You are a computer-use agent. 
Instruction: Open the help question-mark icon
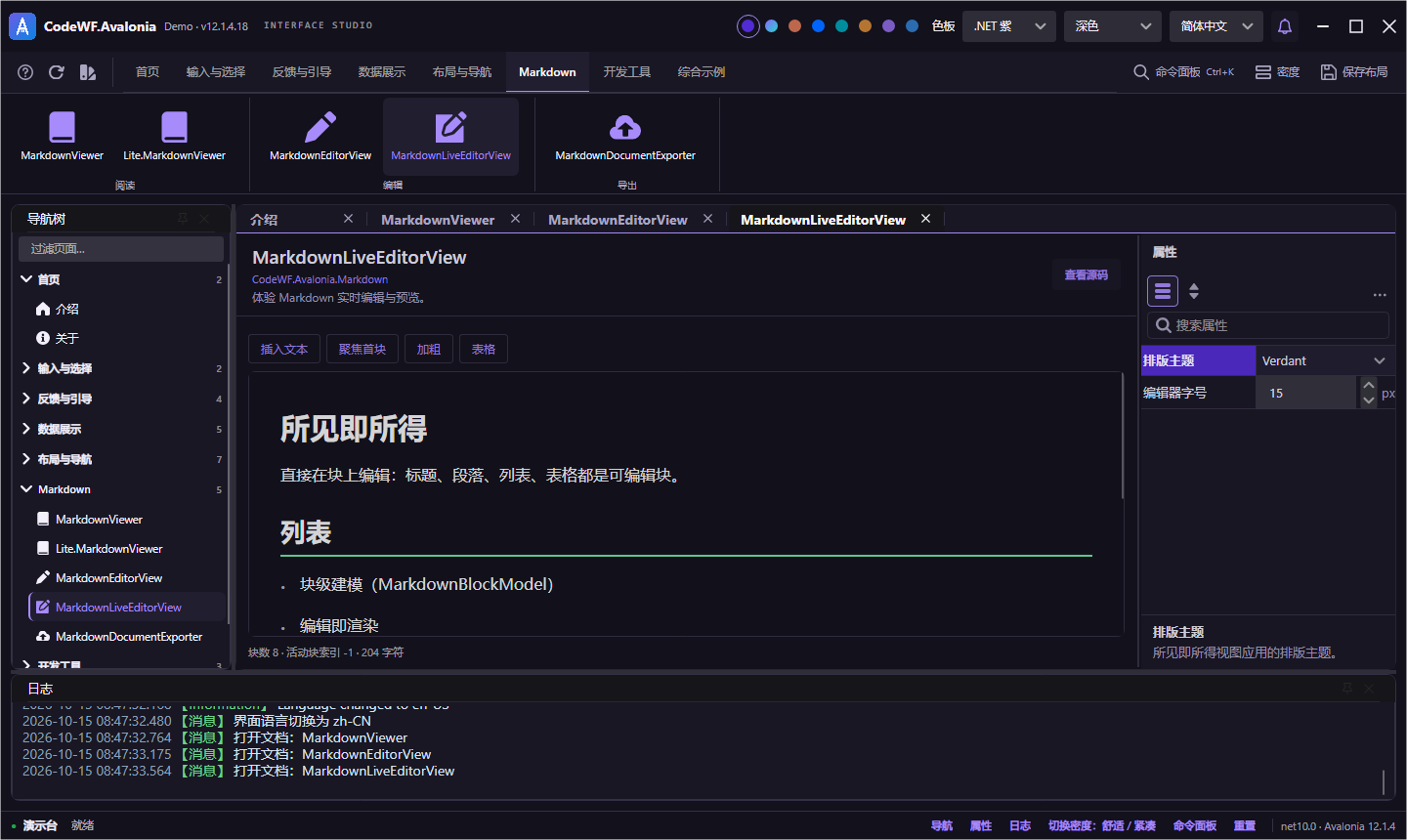click(x=25, y=72)
